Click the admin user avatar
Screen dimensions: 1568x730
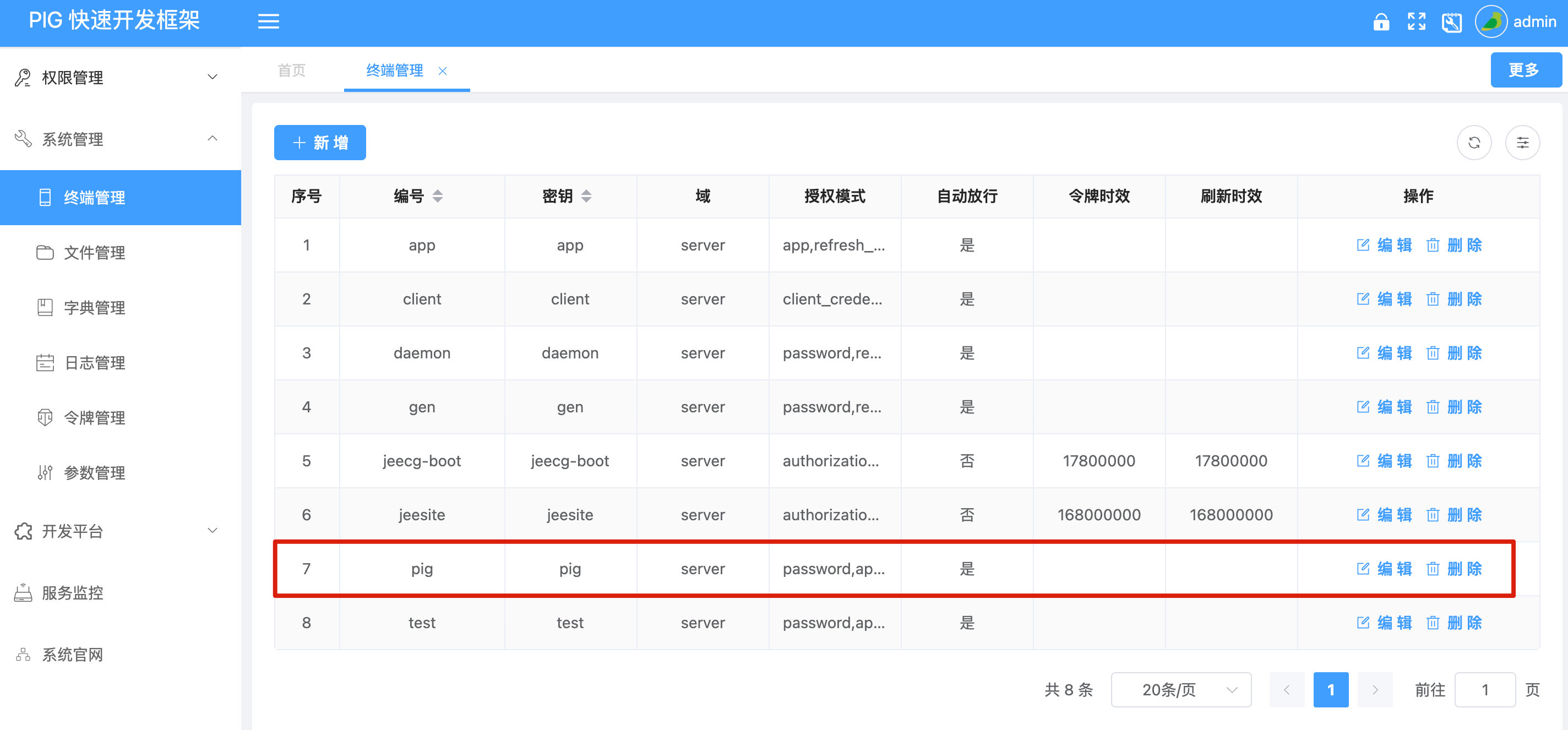pyautogui.click(x=1491, y=22)
